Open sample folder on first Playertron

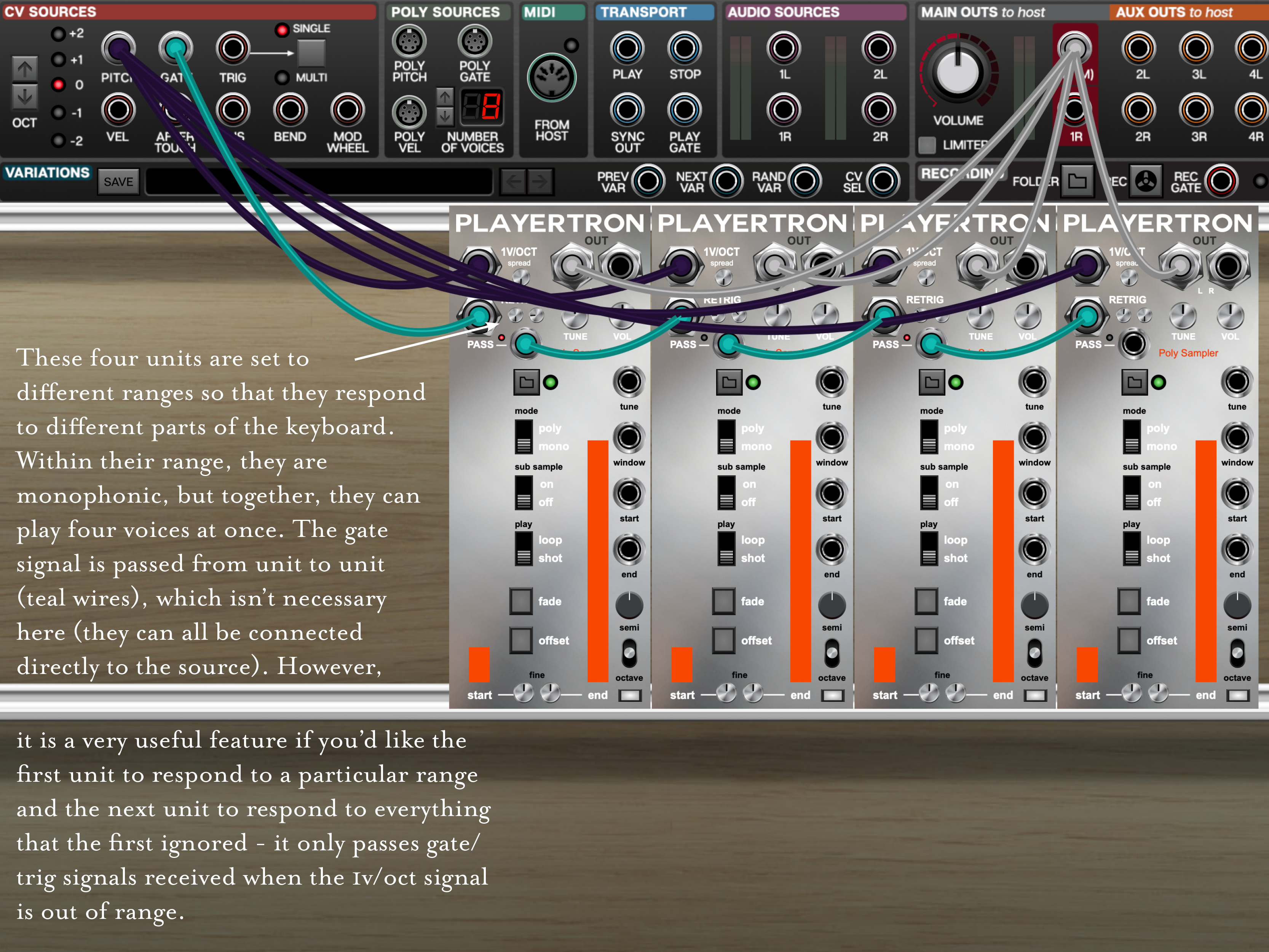[x=526, y=382]
